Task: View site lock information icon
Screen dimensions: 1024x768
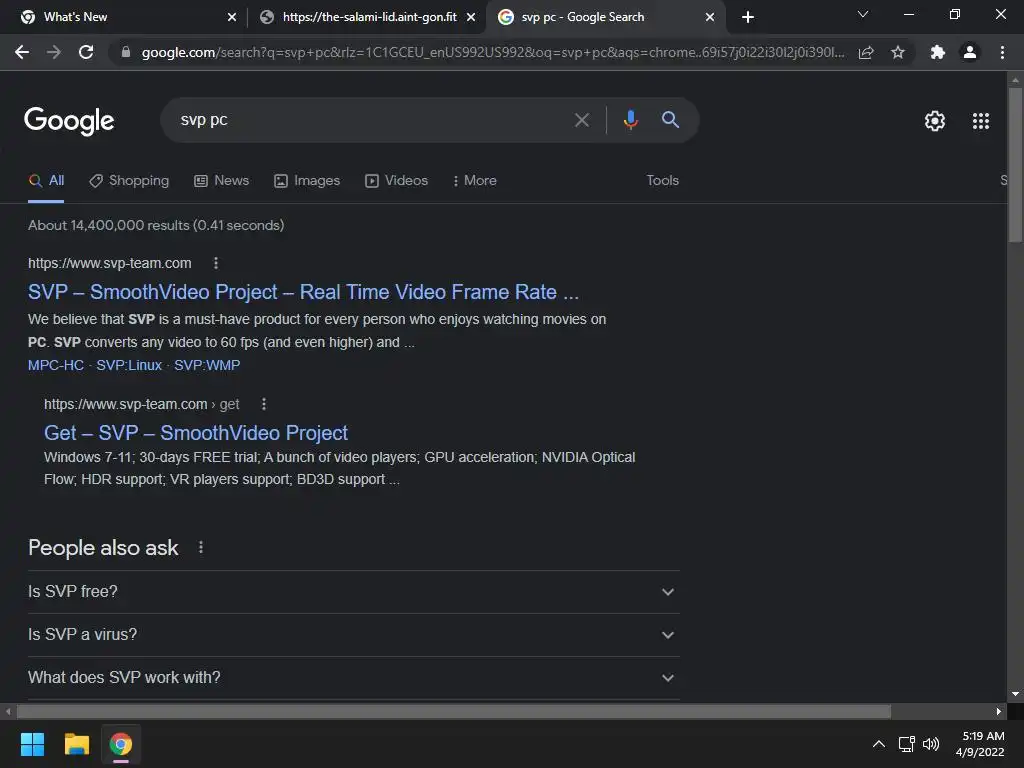Action: click(x=126, y=52)
